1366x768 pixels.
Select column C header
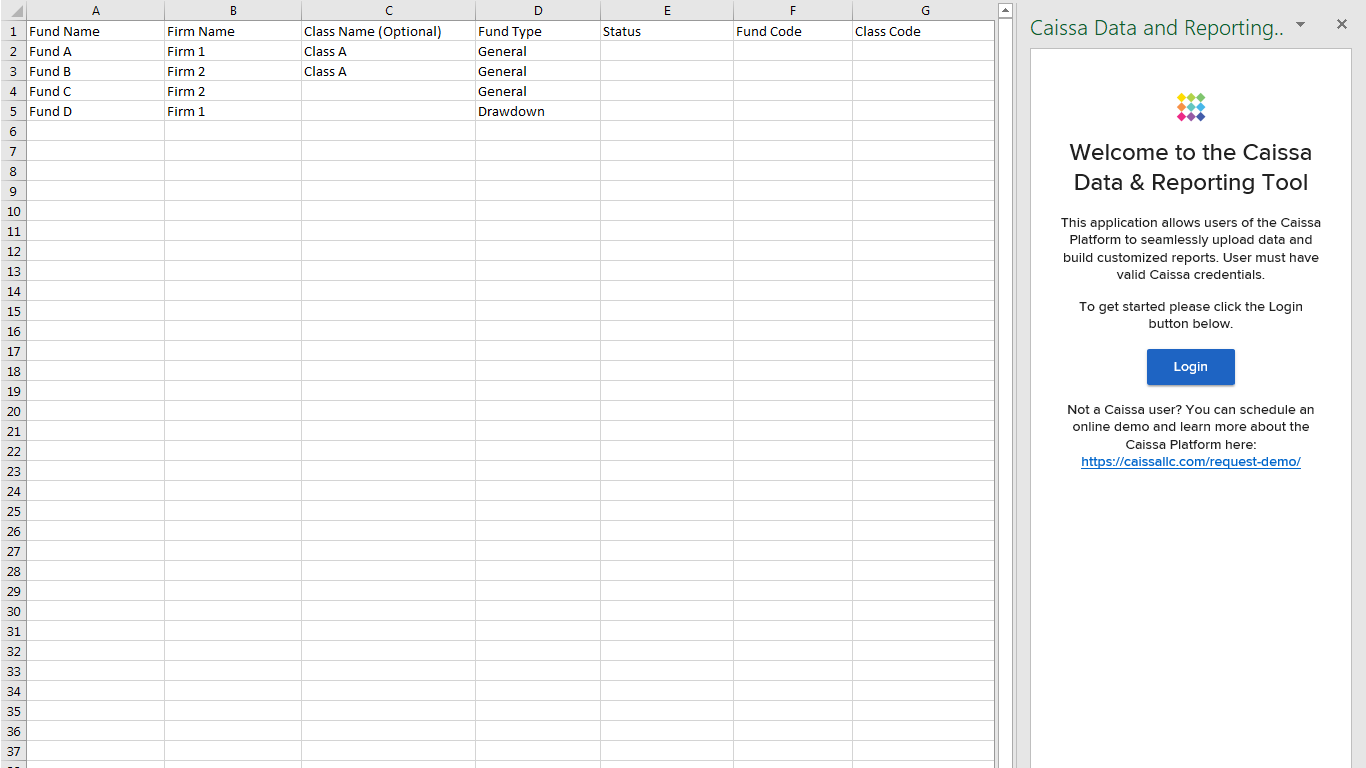tap(388, 10)
